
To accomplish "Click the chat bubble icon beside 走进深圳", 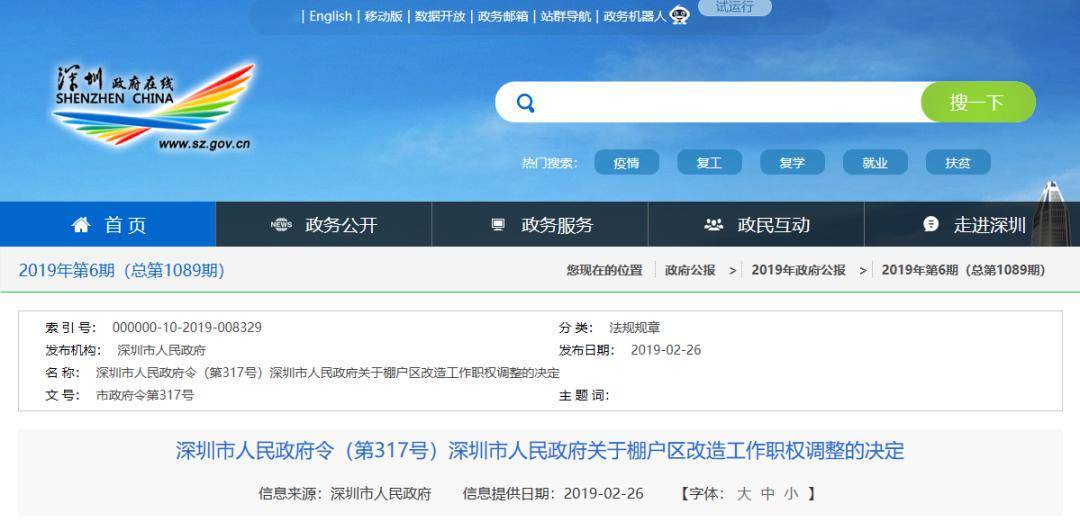I will click(x=931, y=225).
